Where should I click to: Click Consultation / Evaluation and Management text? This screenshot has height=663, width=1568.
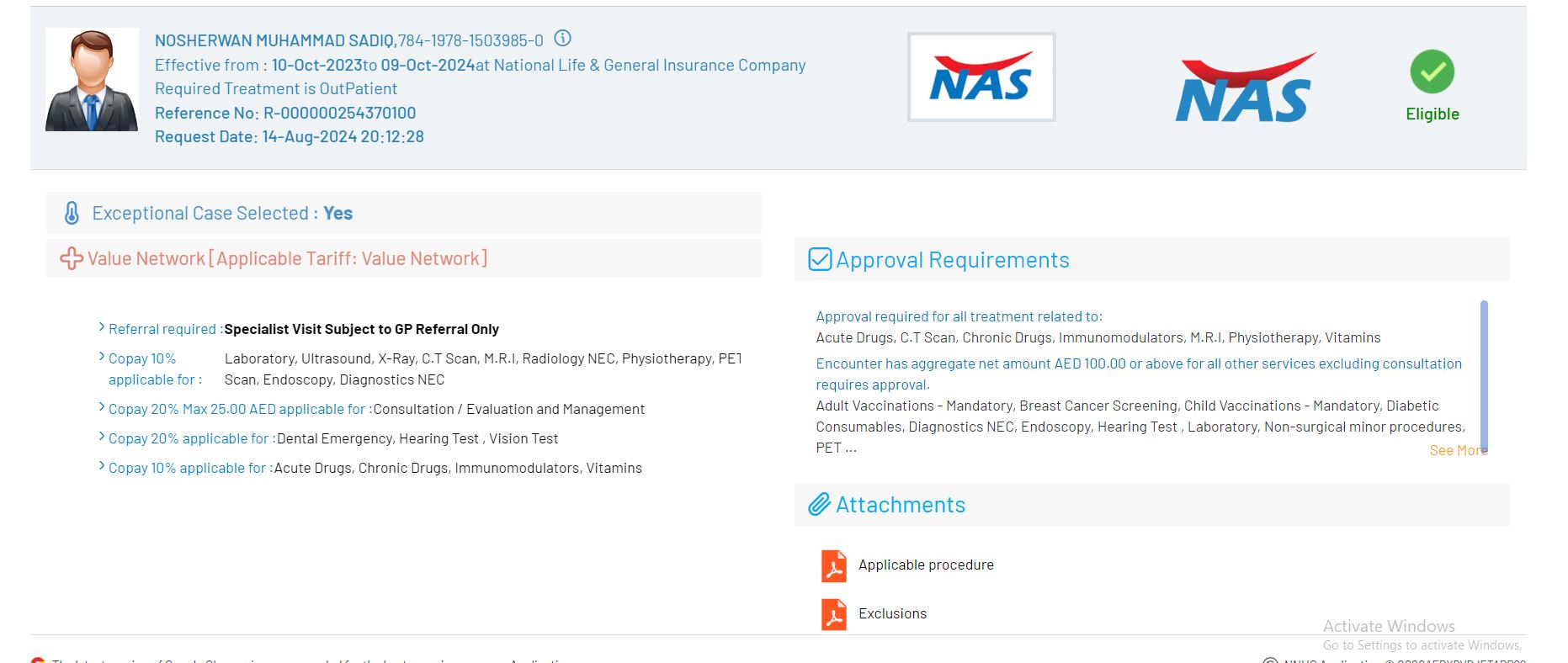coord(509,409)
